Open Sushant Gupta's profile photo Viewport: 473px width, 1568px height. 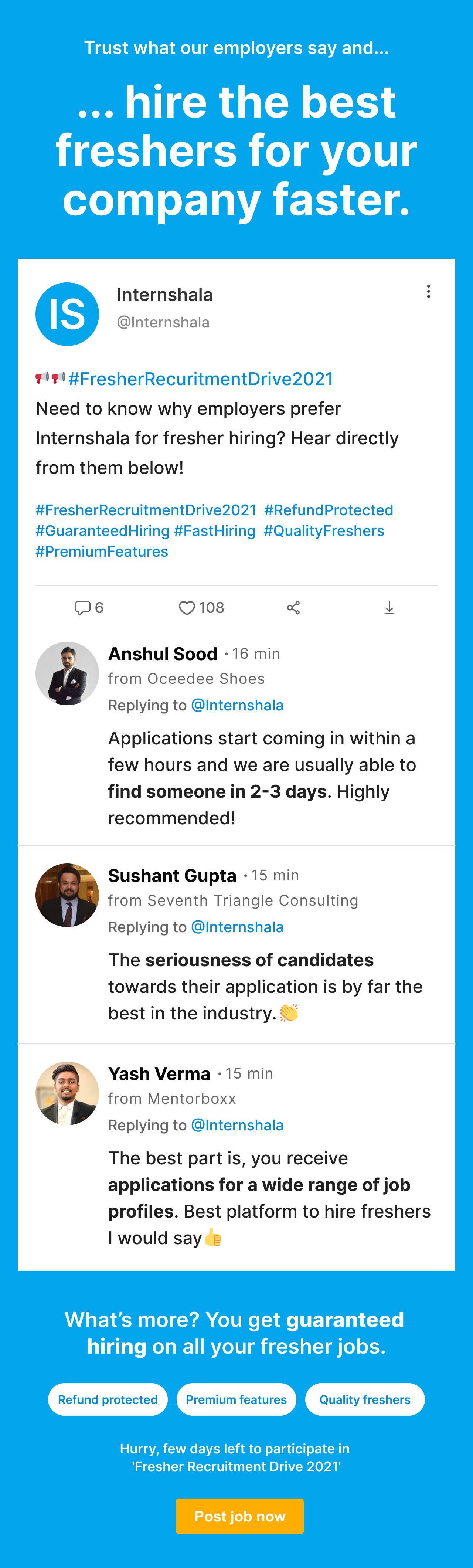pyautogui.click(x=67, y=895)
